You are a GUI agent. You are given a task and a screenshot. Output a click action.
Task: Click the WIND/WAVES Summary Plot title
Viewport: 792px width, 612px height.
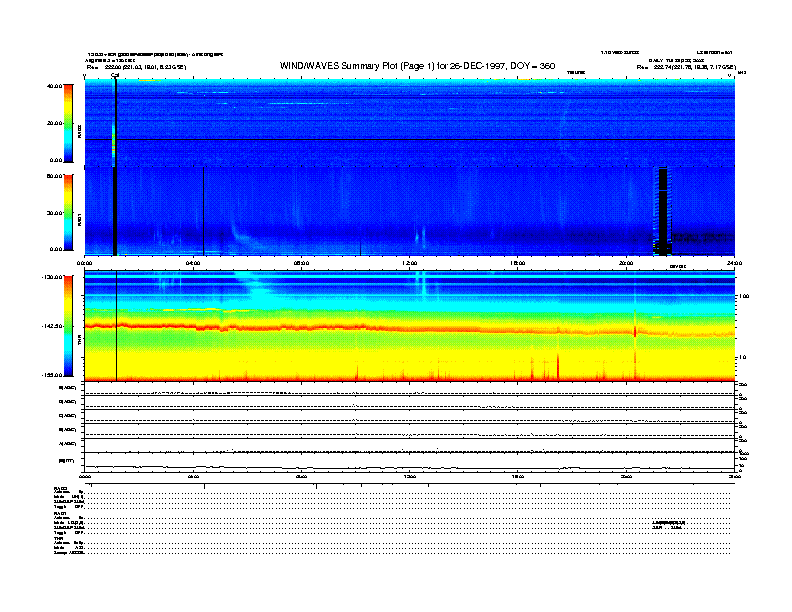[417, 66]
